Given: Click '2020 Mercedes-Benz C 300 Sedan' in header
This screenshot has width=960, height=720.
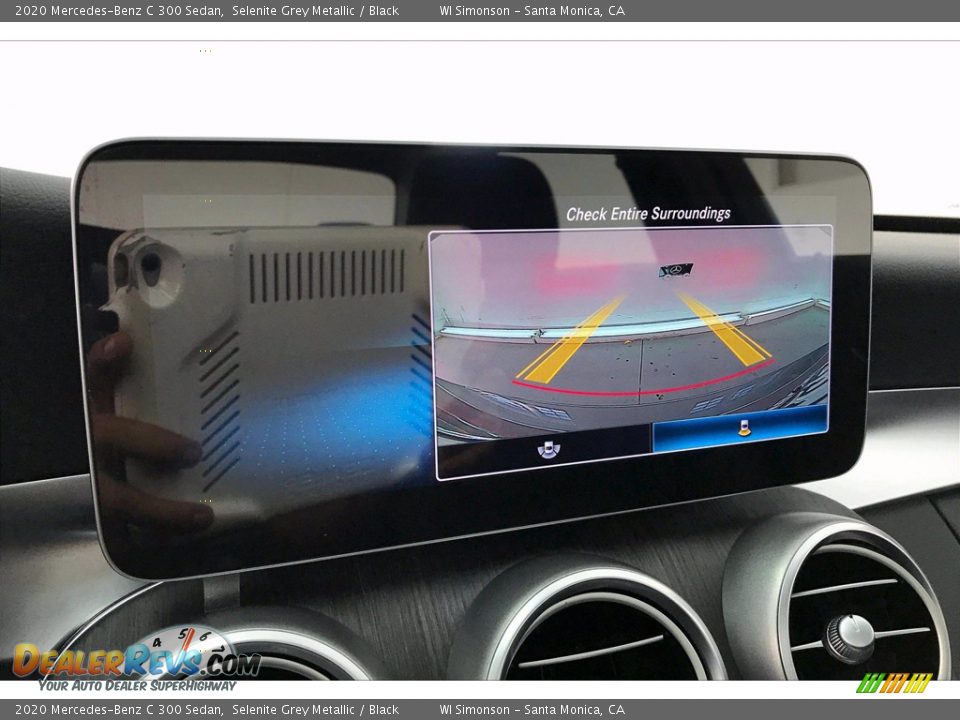Looking at the screenshot, I should tap(118, 11).
